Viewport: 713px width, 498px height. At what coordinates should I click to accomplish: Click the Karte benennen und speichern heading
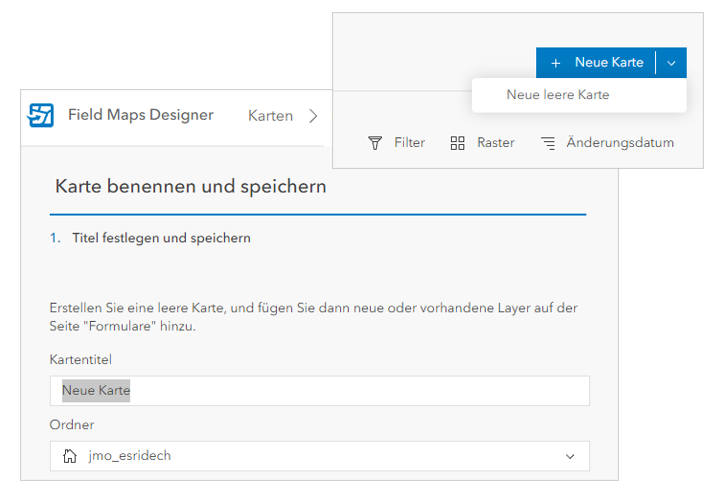(x=191, y=186)
